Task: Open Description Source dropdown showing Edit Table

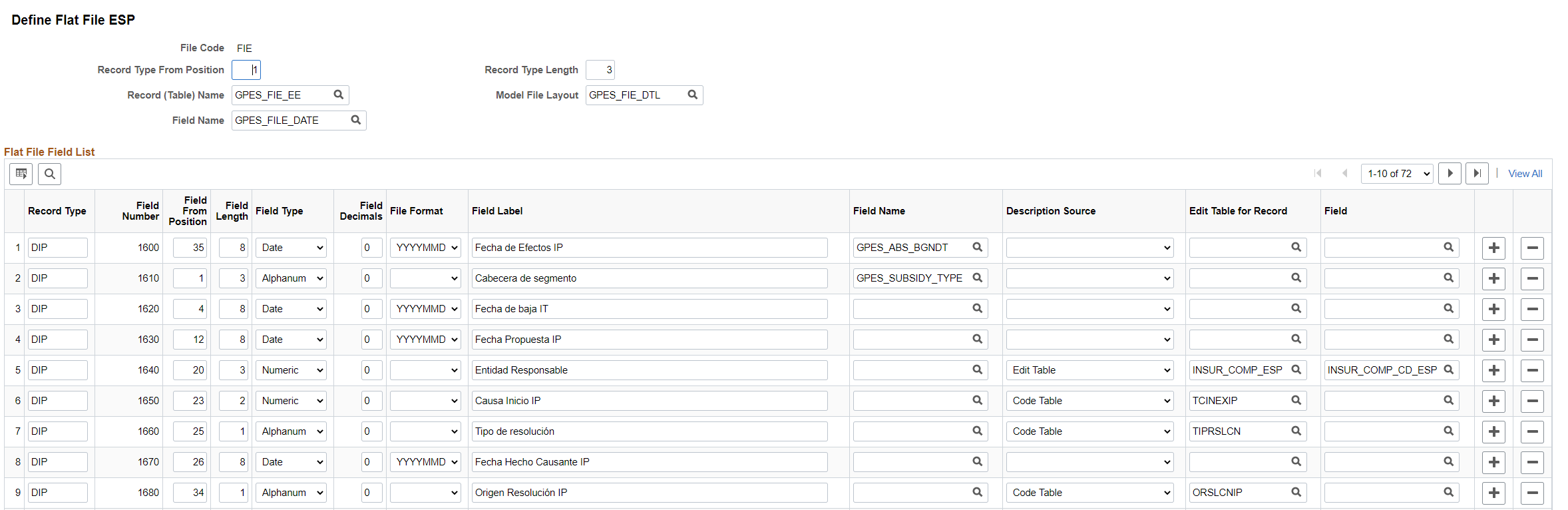Action: (1089, 370)
